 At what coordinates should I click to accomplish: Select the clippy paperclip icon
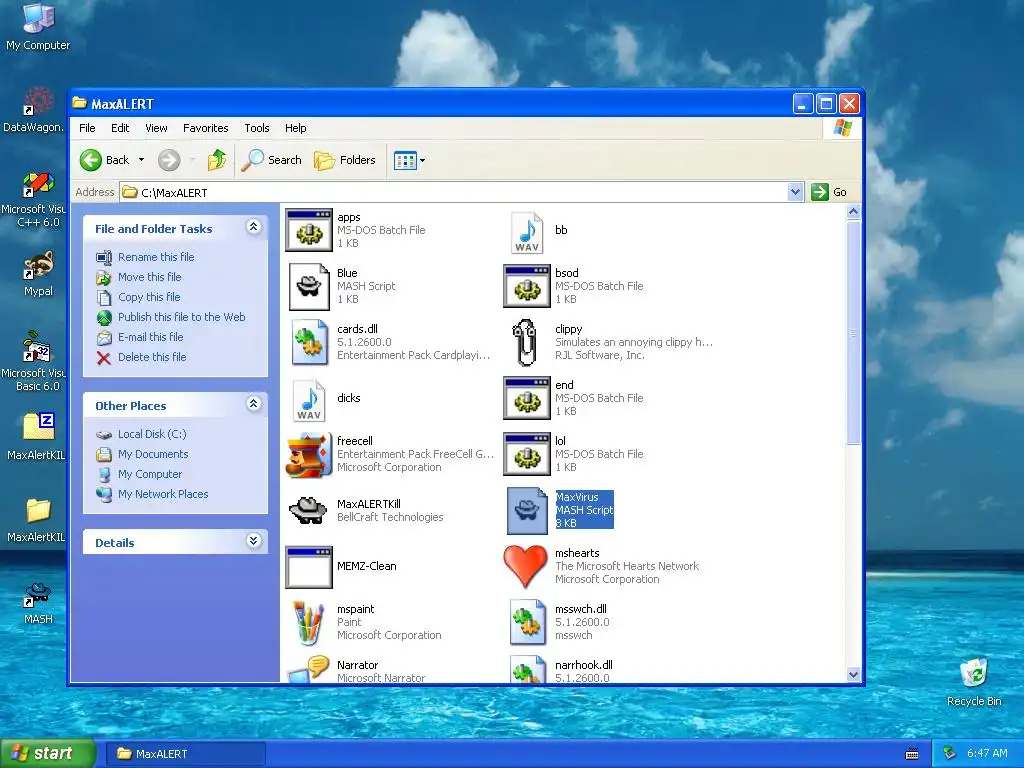(x=525, y=342)
